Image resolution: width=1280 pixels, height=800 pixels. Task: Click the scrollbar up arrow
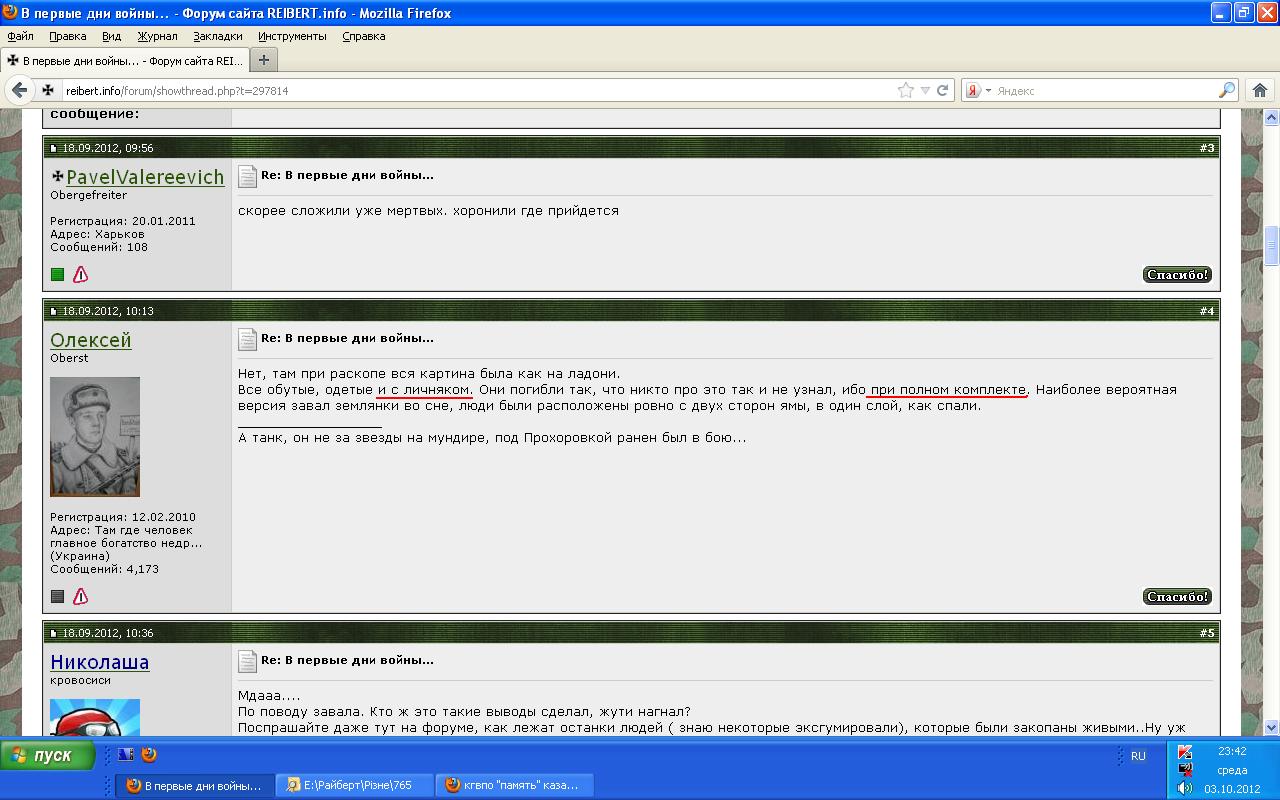(x=1272, y=116)
